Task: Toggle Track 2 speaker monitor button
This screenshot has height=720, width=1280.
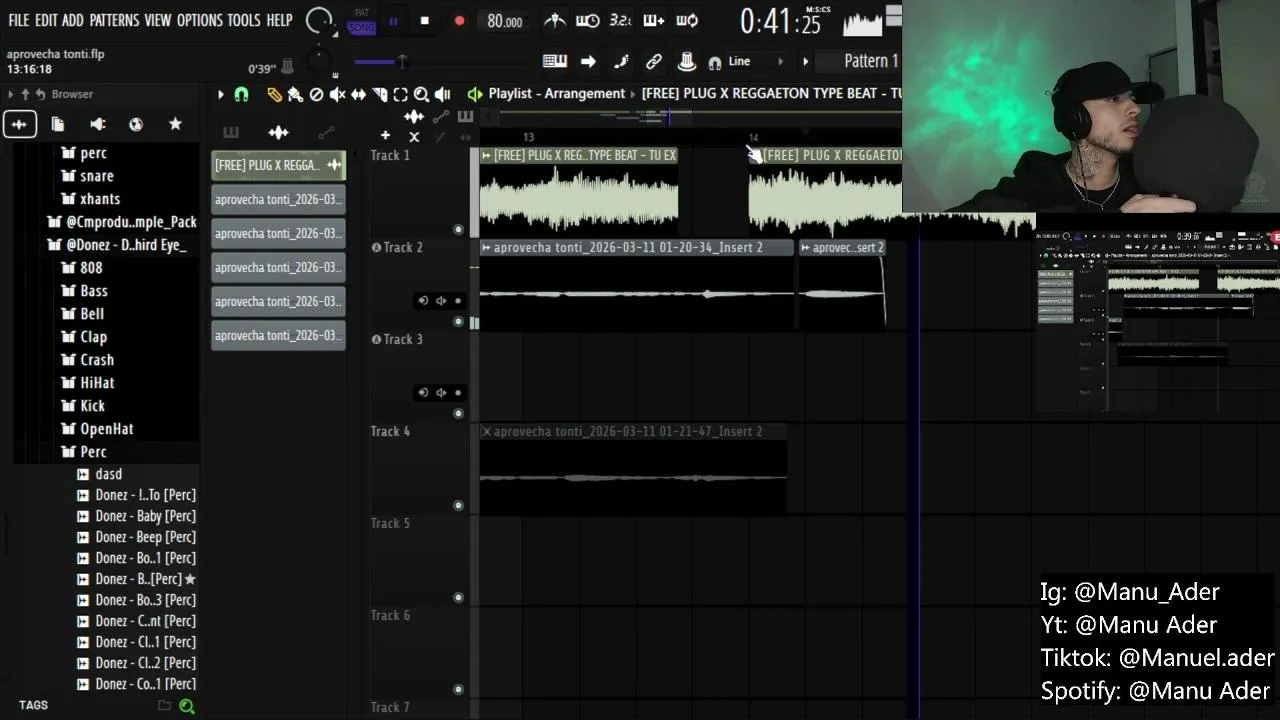Action: (440, 301)
